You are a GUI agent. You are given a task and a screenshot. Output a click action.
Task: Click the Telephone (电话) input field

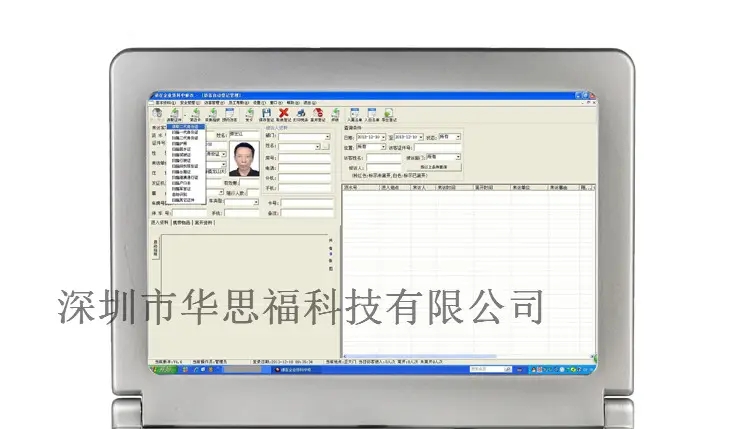click(x=304, y=168)
